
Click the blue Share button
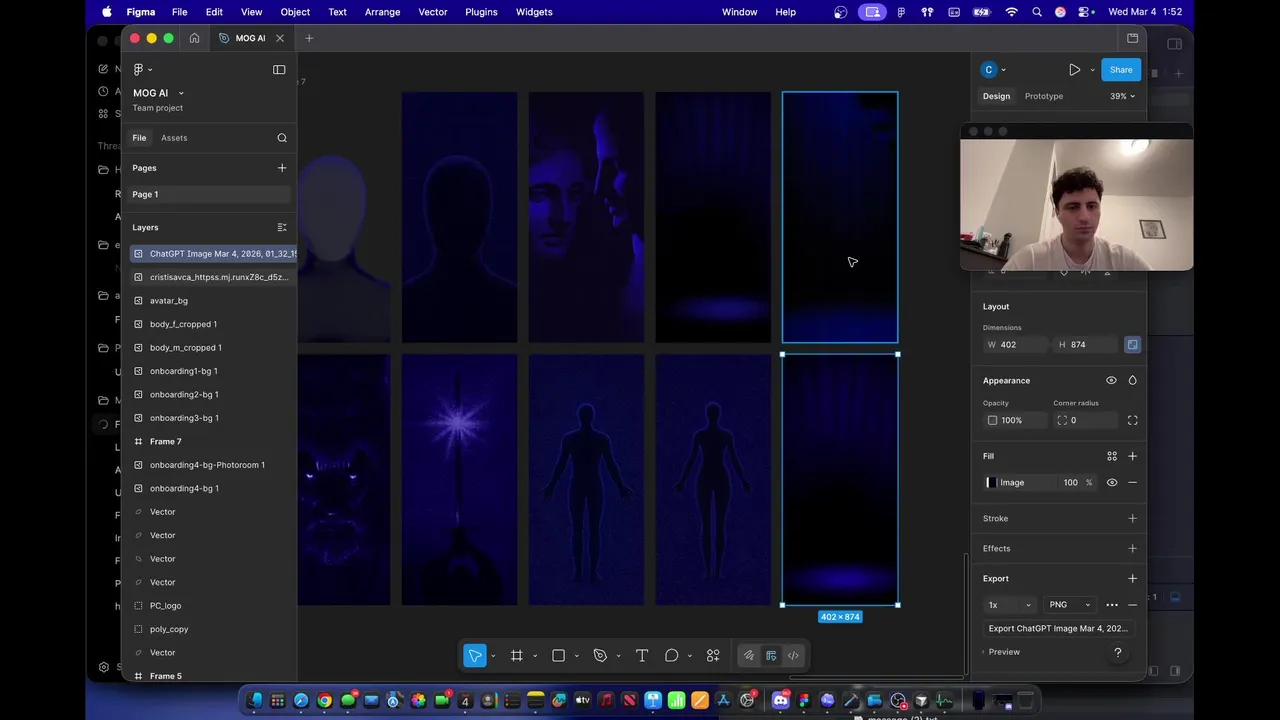pyautogui.click(x=1121, y=70)
